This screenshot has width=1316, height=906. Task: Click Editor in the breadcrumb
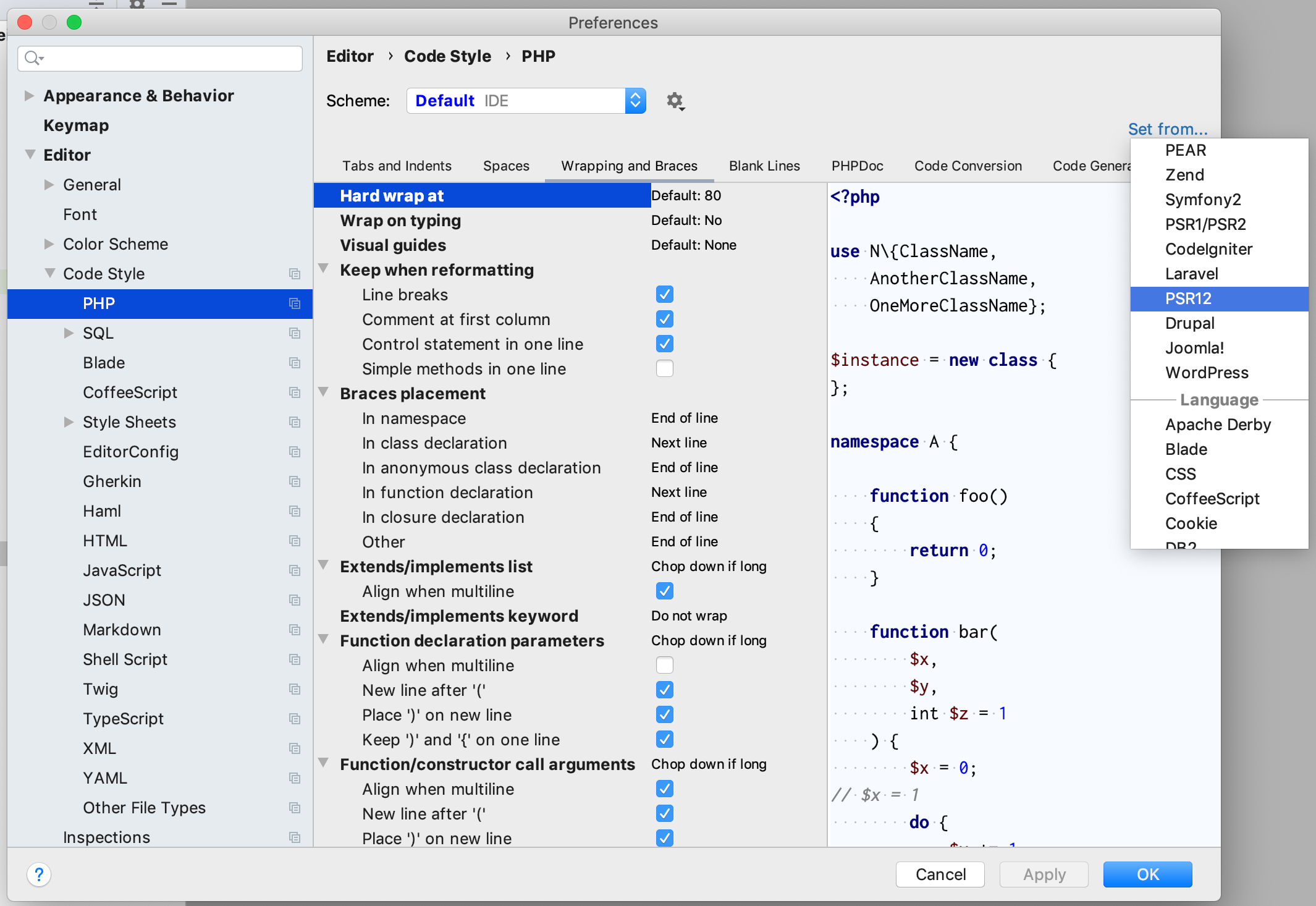click(350, 56)
